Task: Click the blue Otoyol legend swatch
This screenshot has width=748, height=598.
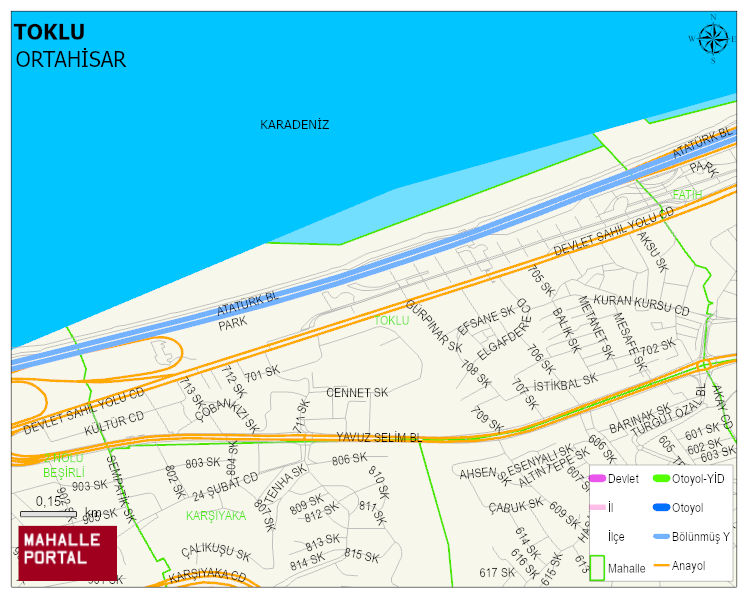Action: pos(661,508)
